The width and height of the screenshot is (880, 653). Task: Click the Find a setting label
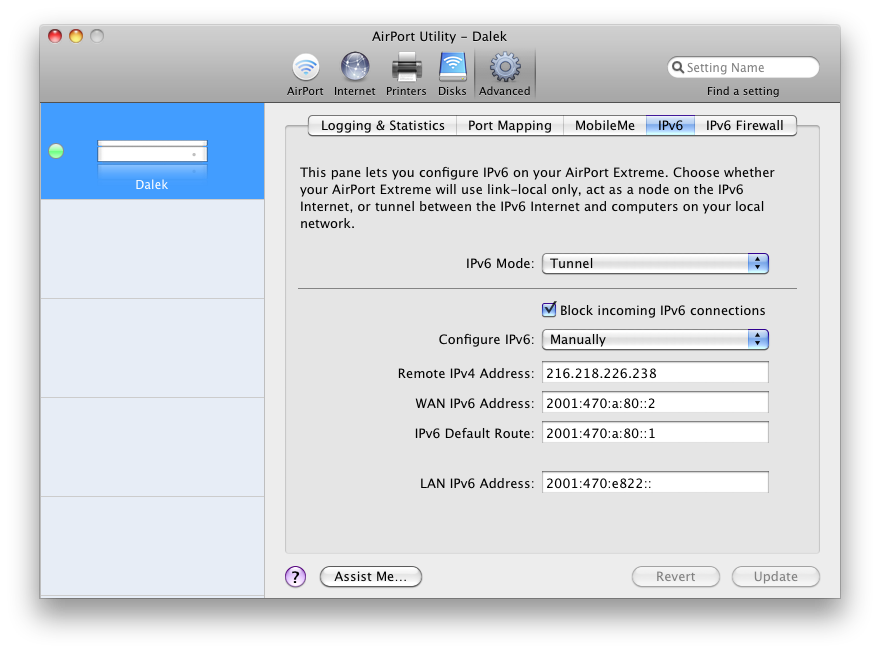point(743,91)
